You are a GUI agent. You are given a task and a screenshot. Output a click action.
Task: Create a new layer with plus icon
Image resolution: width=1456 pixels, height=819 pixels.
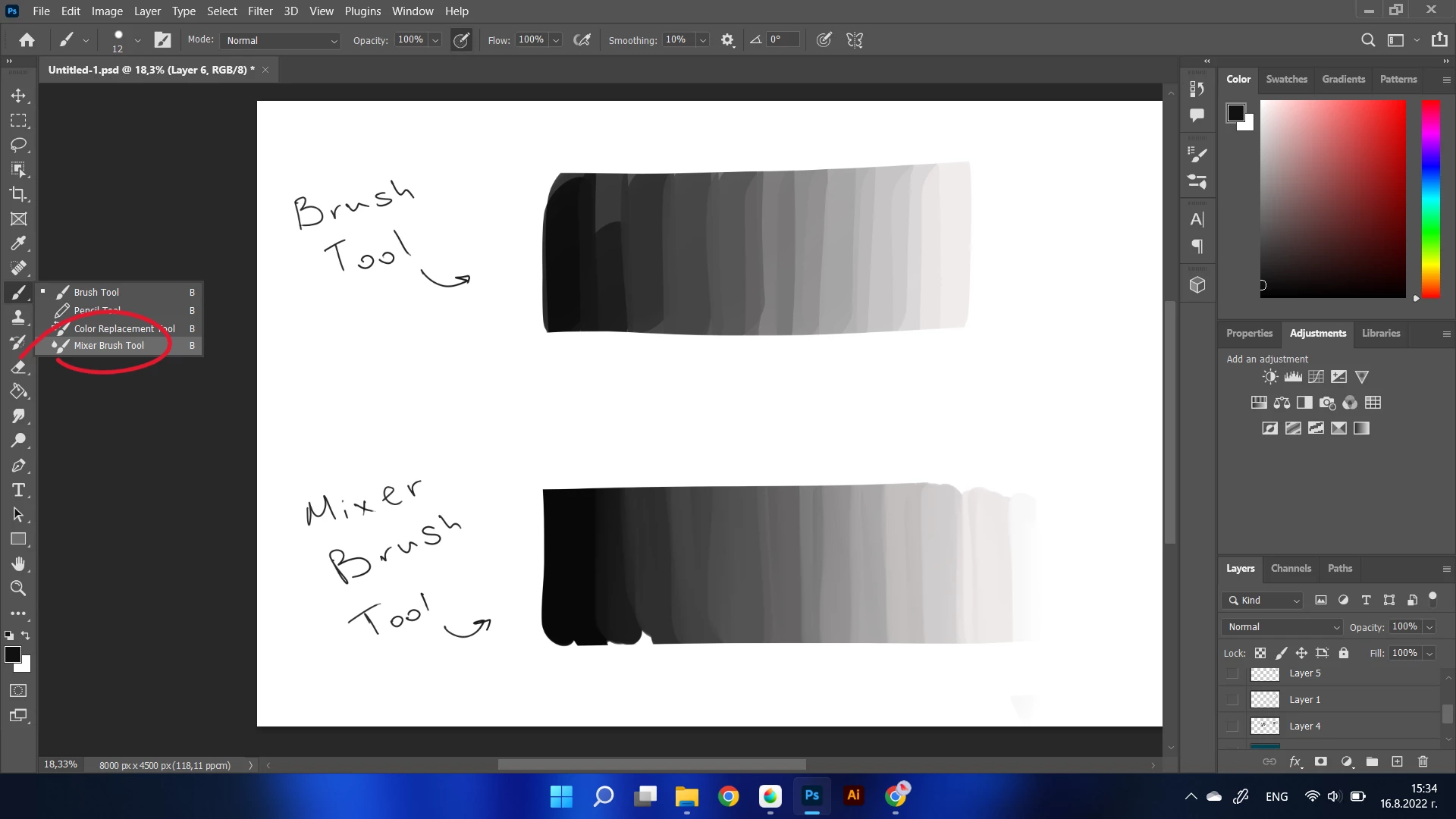1397,761
